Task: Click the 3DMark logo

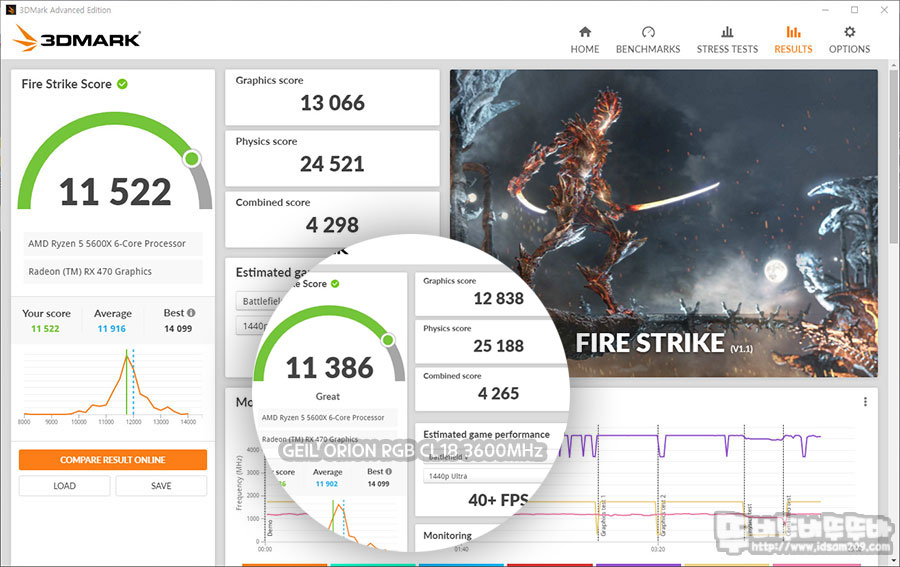Action: click(77, 38)
